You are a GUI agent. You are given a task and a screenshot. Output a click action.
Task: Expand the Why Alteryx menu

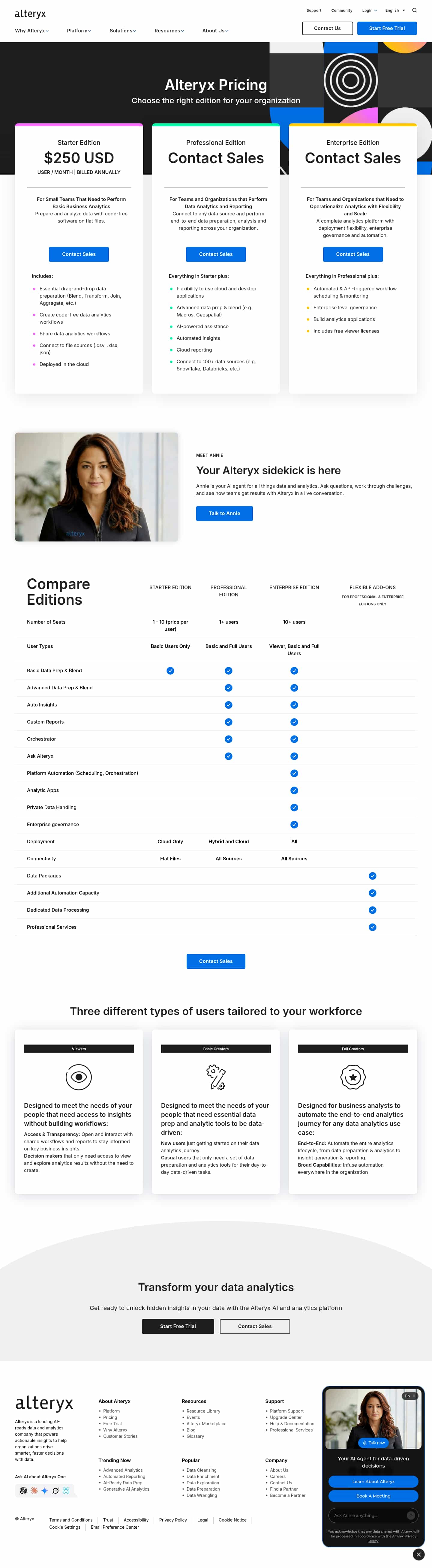[31, 30]
